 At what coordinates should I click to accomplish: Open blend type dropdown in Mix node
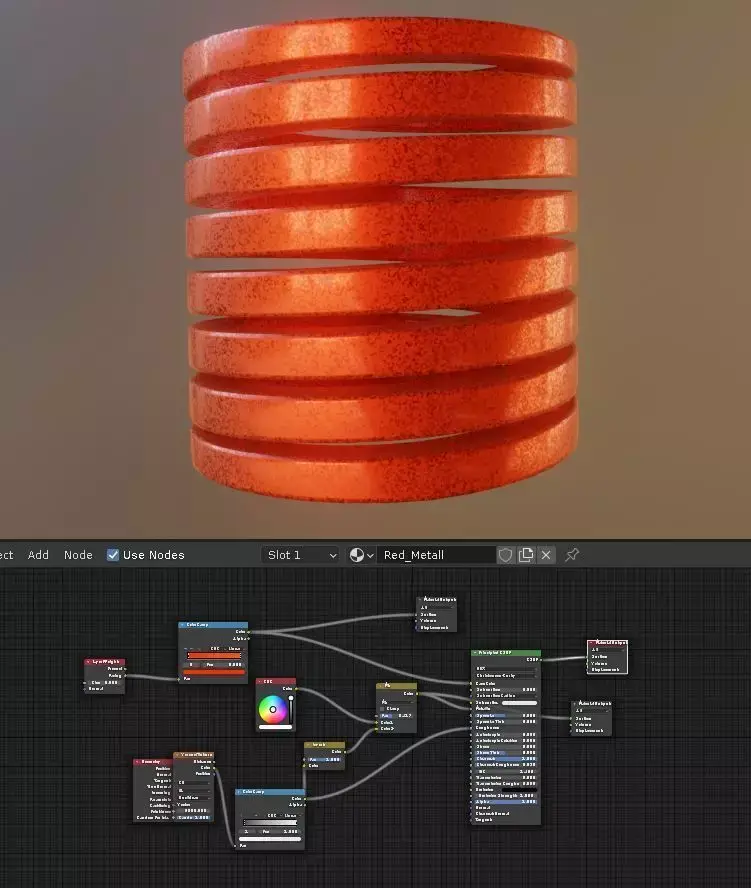tap(396, 702)
